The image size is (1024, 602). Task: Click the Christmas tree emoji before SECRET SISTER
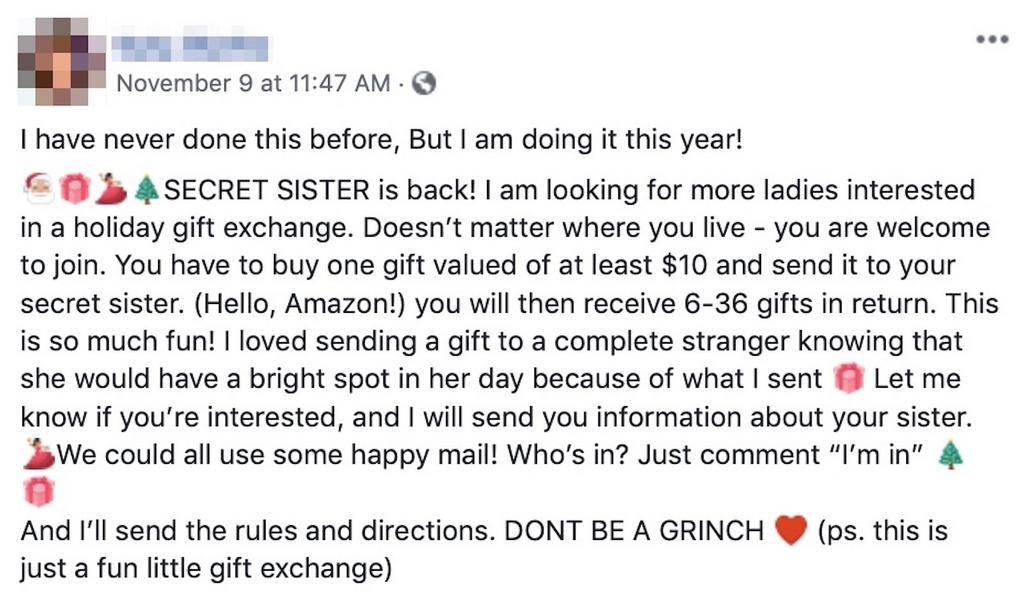[x=146, y=189]
